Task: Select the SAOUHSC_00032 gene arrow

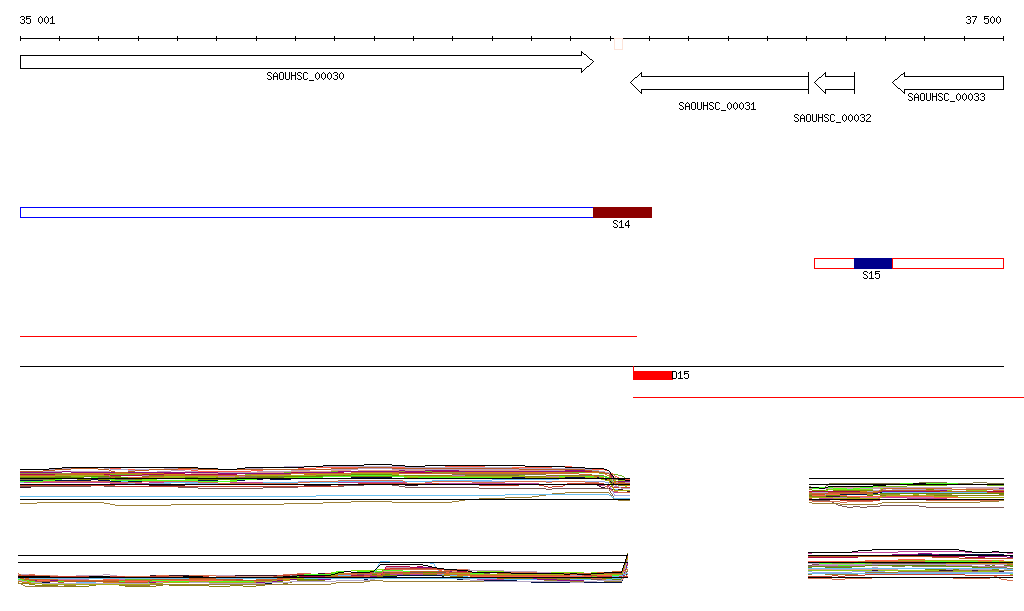Action: tap(834, 83)
